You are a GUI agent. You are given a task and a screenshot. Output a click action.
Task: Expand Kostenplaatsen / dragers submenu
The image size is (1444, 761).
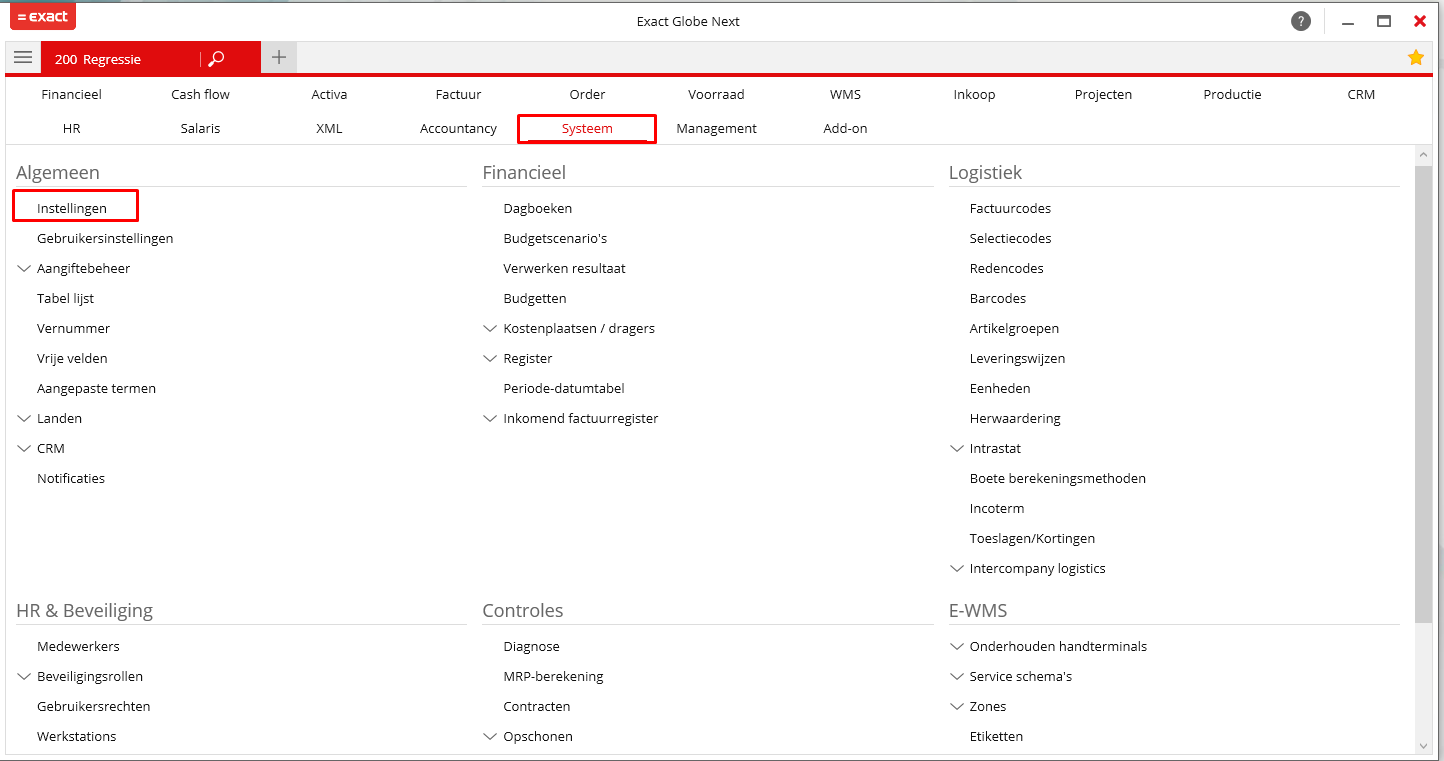(x=490, y=329)
